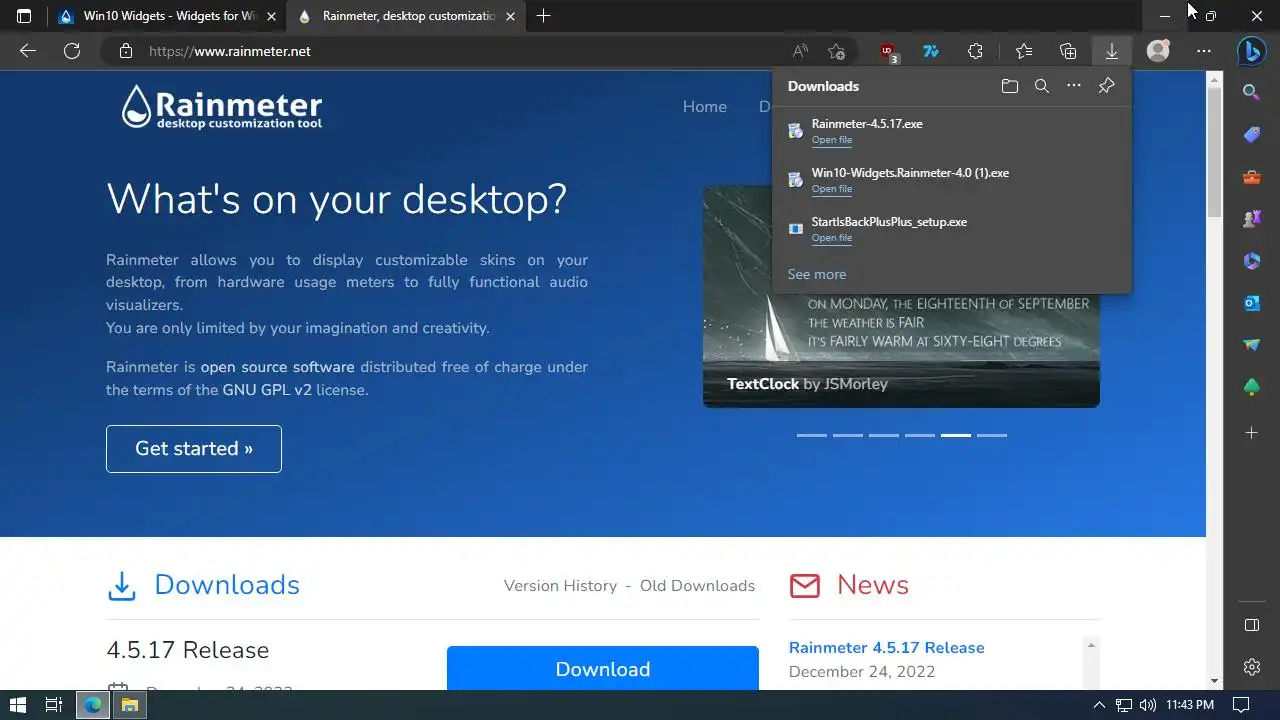Image resolution: width=1280 pixels, height=720 pixels.
Task: Open the sidebar Shopping tag icon
Action: point(1251,134)
